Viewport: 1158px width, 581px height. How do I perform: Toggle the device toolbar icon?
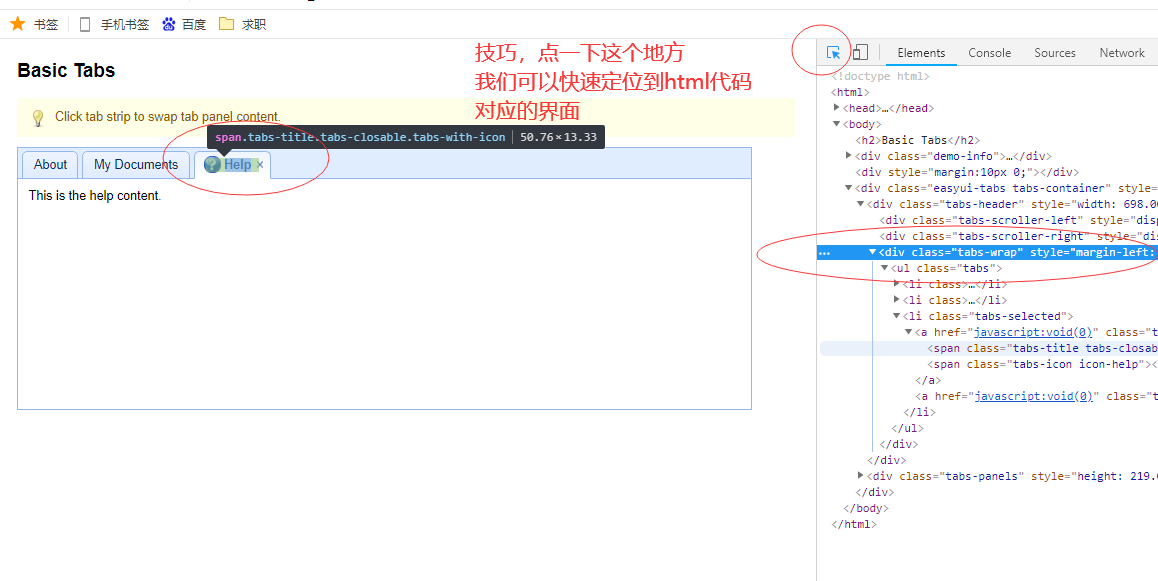pyautogui.click(x=860, y=52)
